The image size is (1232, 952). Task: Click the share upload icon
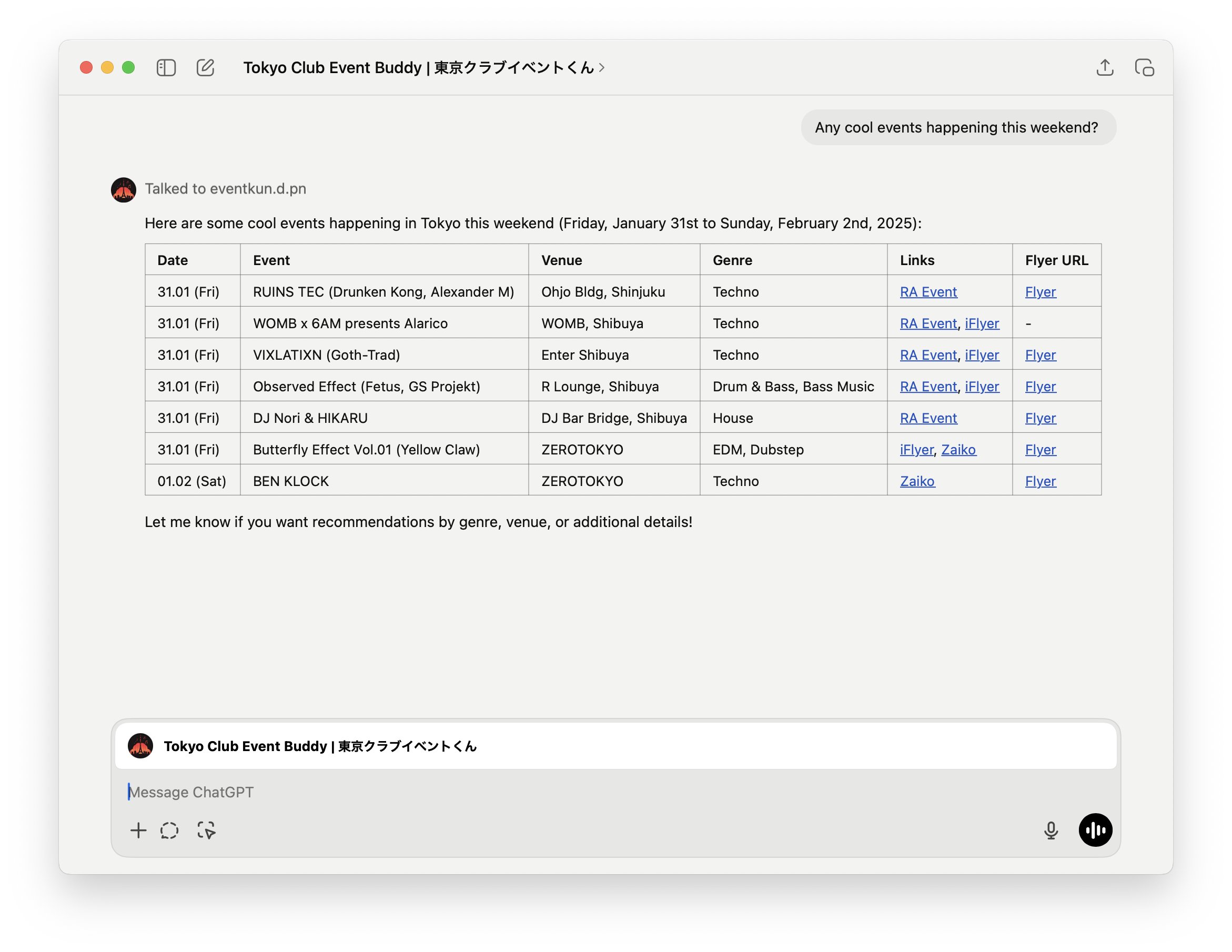tap(1105, 68)
